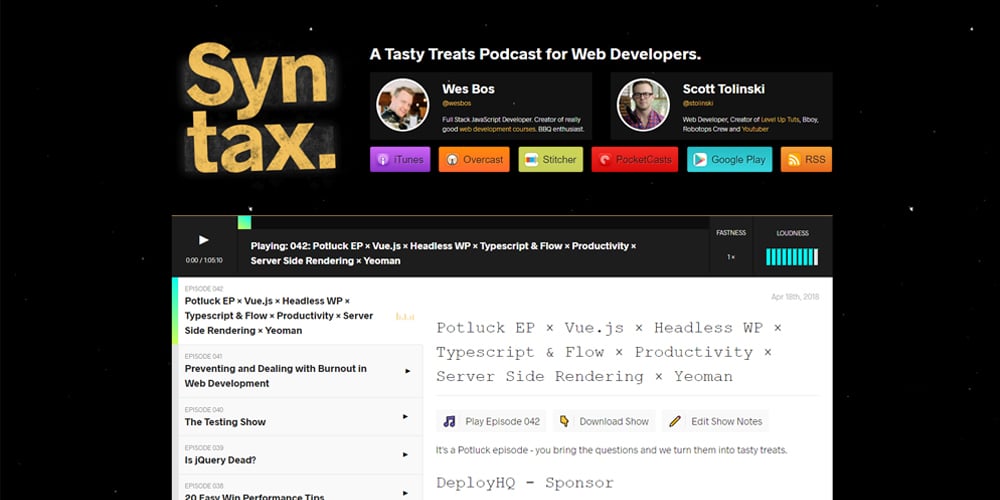Open Scott Tolinski avatar photo
Screen dimensions: 1000x500
(x=643, y=105)
